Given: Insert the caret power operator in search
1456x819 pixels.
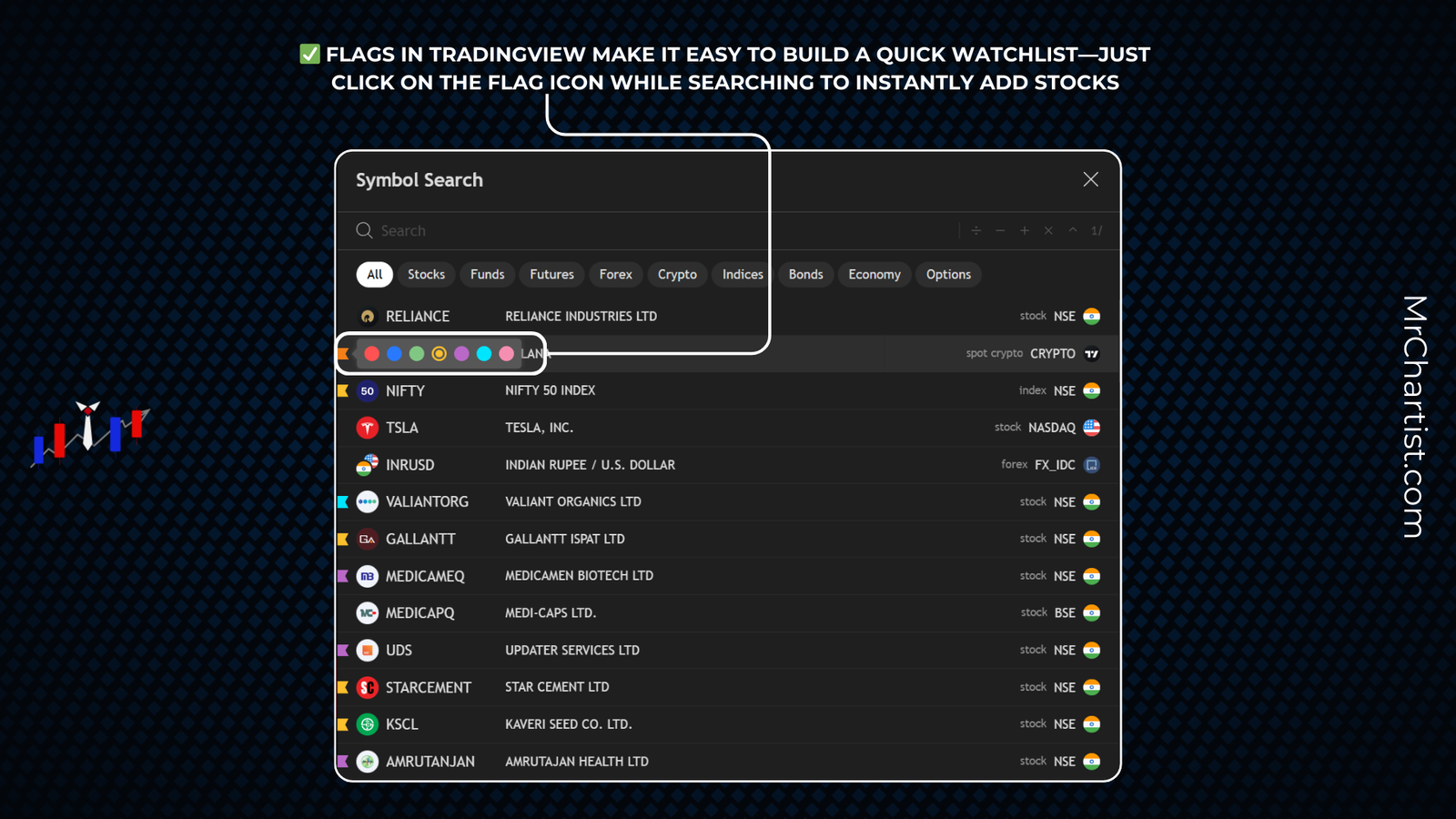Looking at the screenshot, I should point(1073,231).
